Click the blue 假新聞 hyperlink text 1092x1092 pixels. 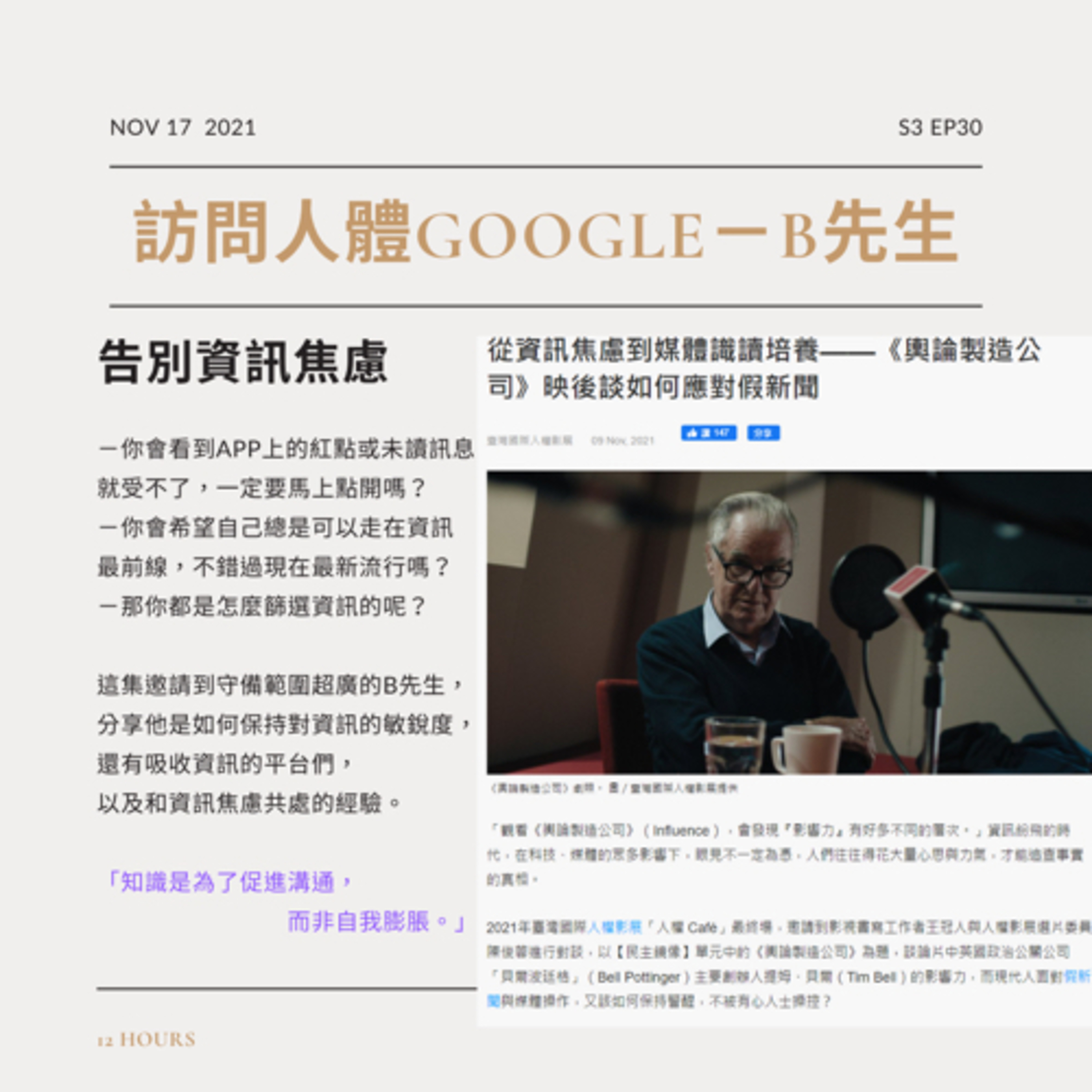pos(1077,977)
